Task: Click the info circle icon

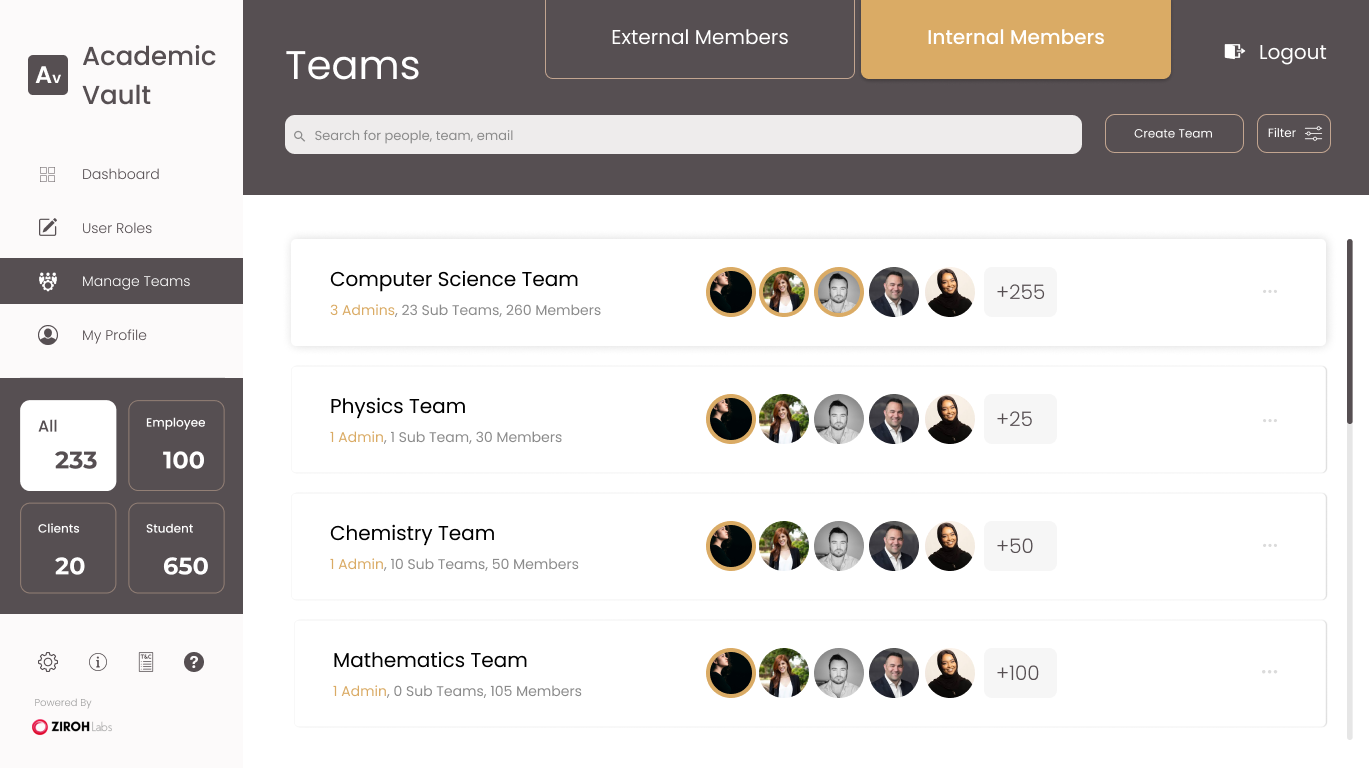Action: 98,662
